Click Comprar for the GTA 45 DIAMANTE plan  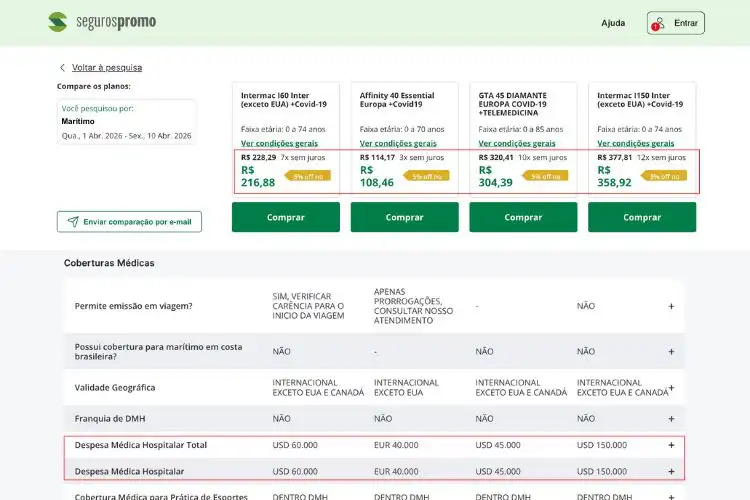(523, 217)
